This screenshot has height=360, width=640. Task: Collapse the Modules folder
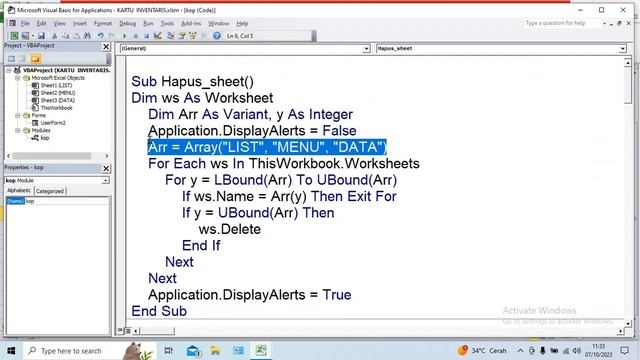[x=18, y=131]
